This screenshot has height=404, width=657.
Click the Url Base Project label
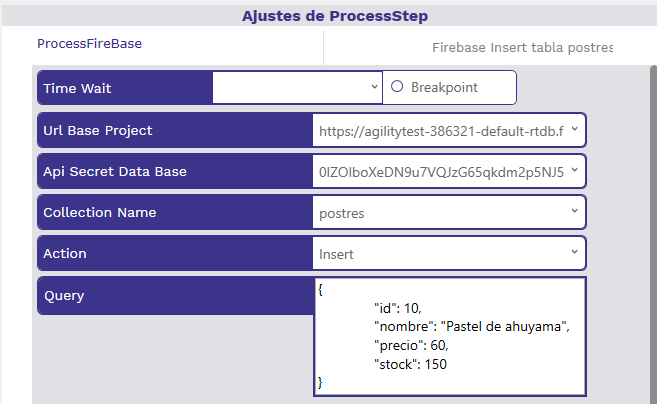click(98, 131)
